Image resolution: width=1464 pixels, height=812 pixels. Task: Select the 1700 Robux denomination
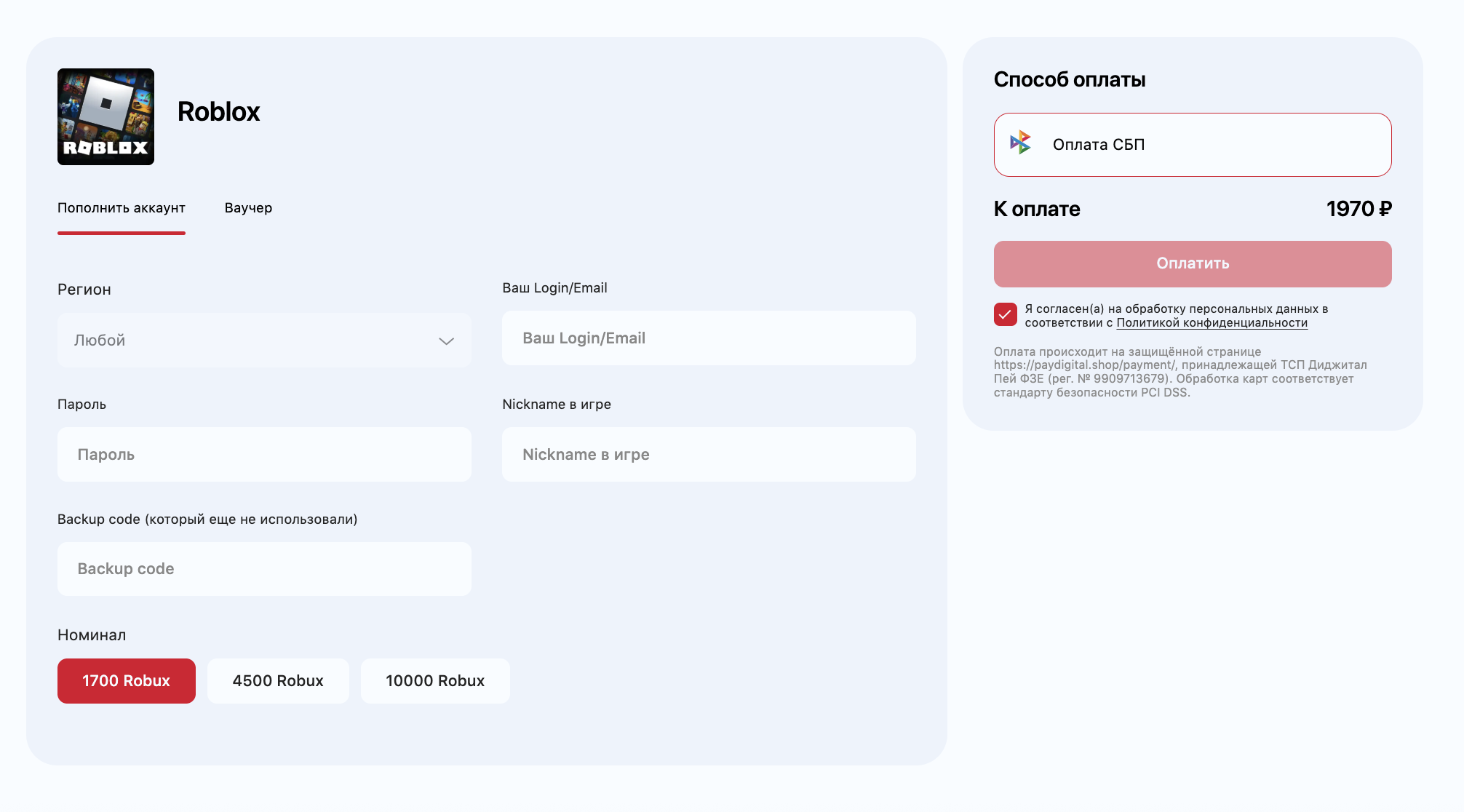(x=127, y=681)
